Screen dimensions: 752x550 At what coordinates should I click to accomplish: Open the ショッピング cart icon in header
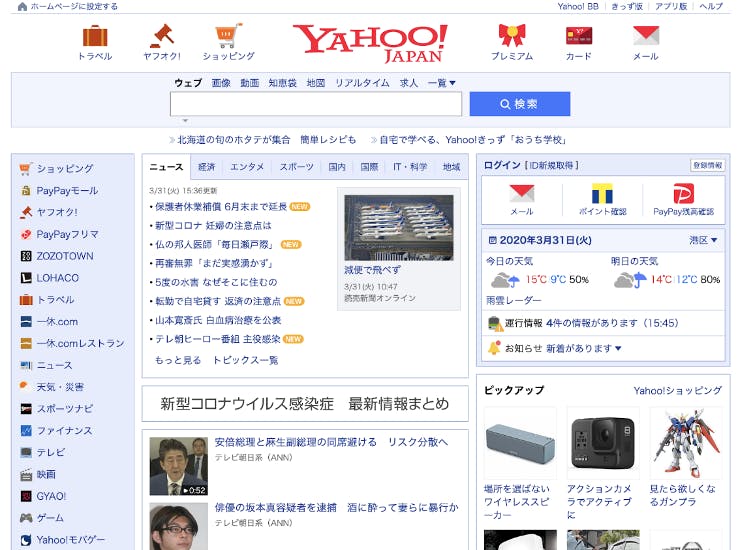click(x=228, y=35)
